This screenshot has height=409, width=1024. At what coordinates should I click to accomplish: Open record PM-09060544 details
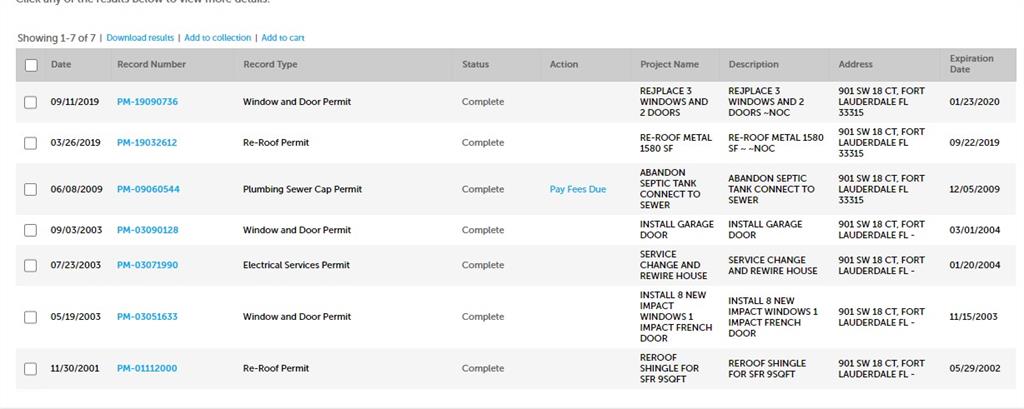point(148,189)
